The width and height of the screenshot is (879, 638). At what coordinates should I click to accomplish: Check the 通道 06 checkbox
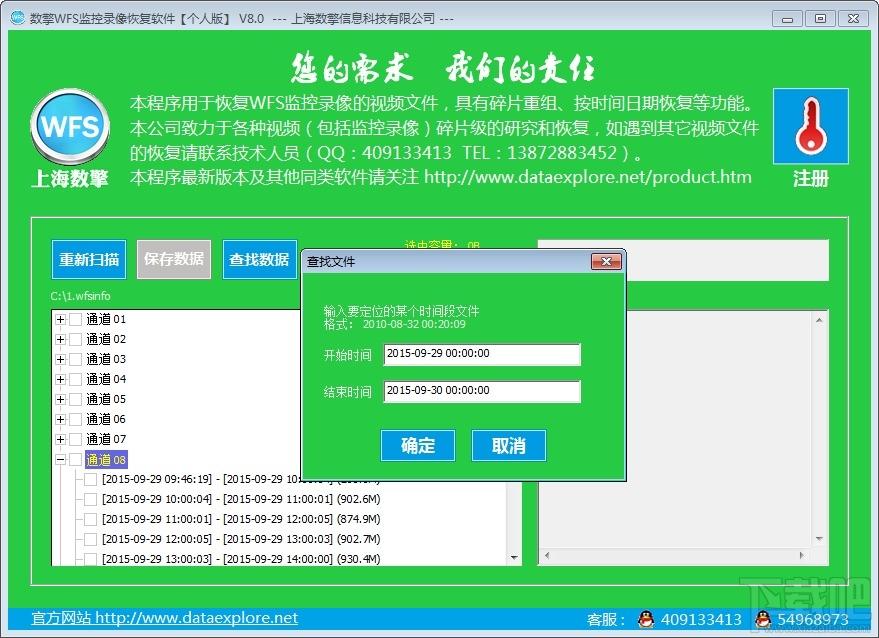[x=76, y=419]
